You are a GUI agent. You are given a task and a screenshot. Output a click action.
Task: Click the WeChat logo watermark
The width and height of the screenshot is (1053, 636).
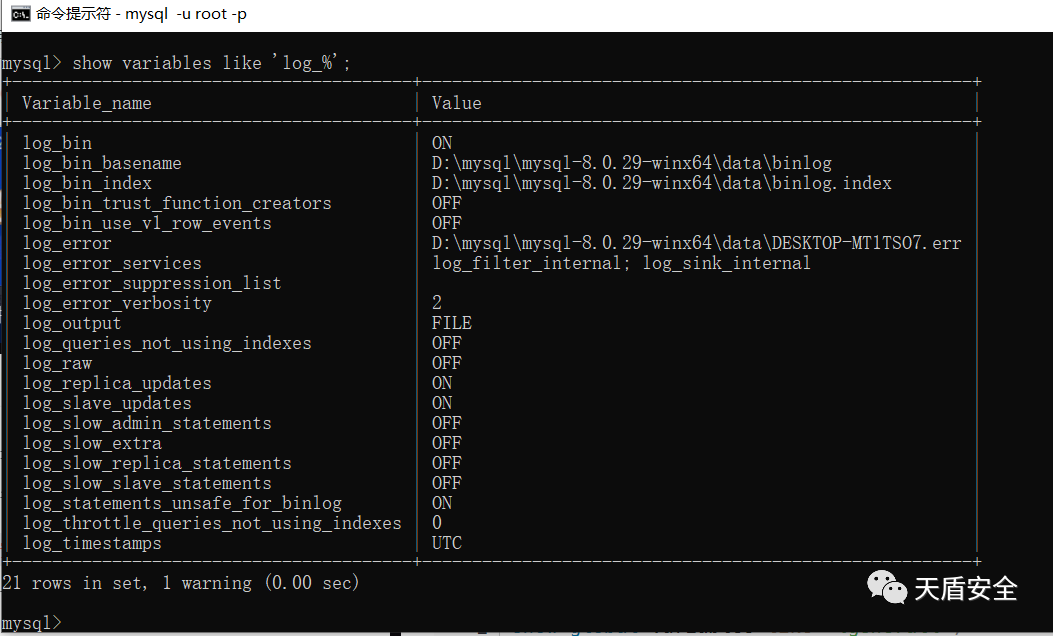[x=886, y=587]
